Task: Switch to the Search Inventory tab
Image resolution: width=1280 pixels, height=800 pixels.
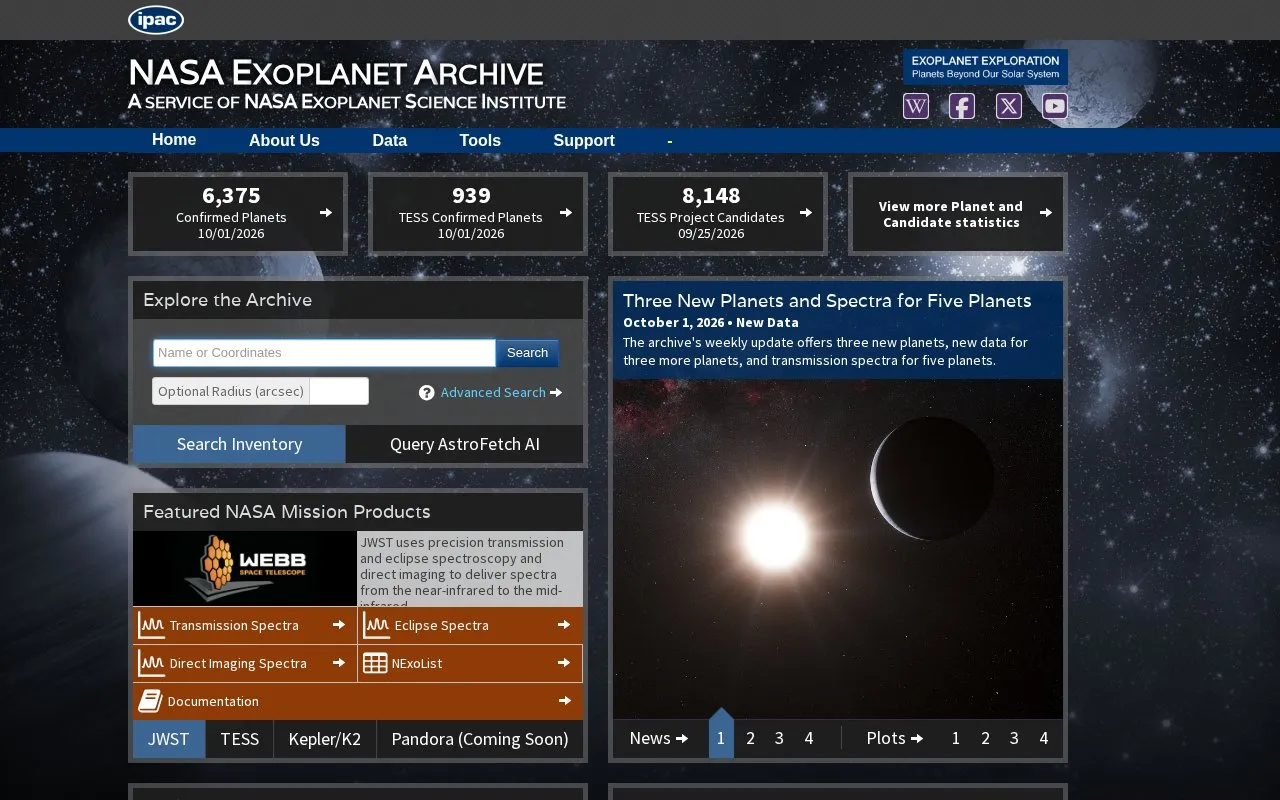Action: pyautogui.click(x=239, y=444)
